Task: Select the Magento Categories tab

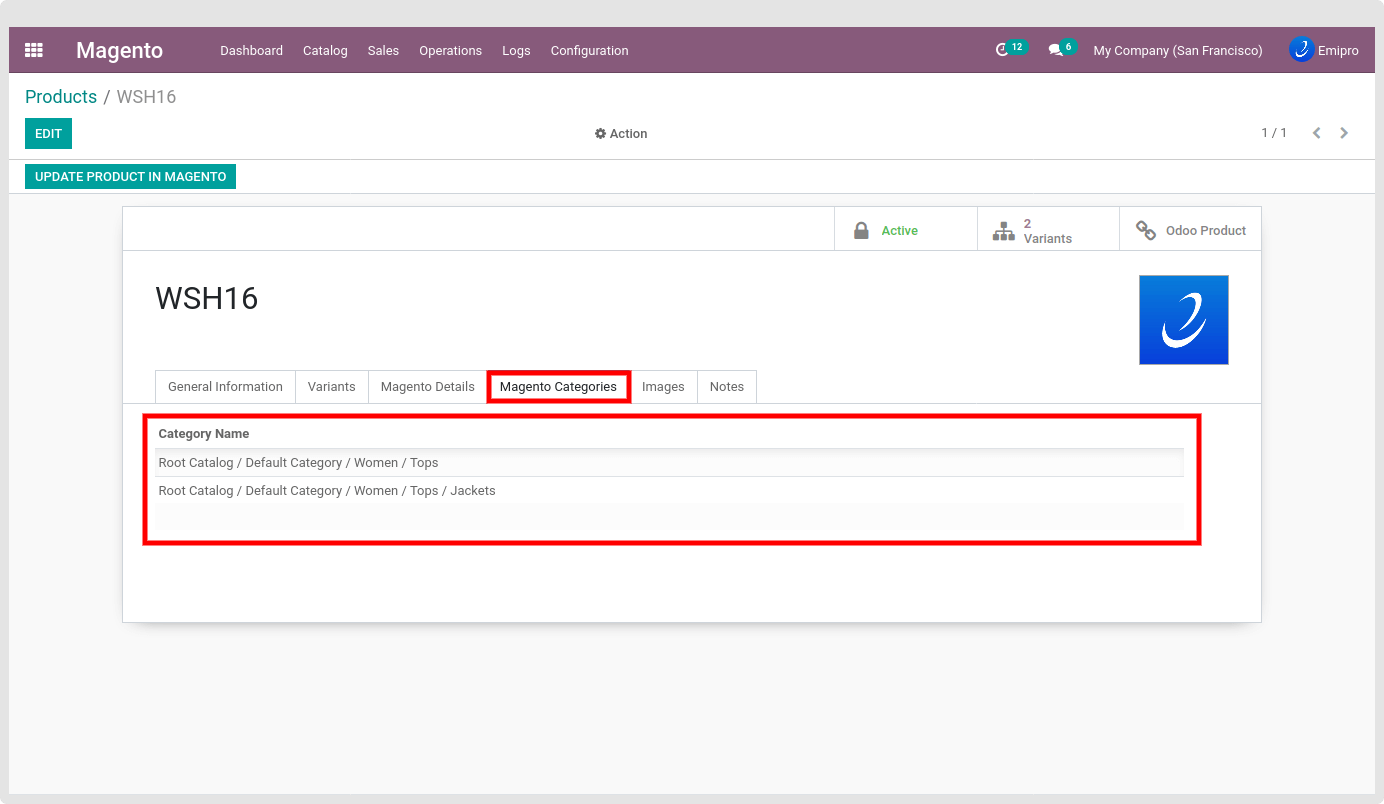Action: (558, 387)
